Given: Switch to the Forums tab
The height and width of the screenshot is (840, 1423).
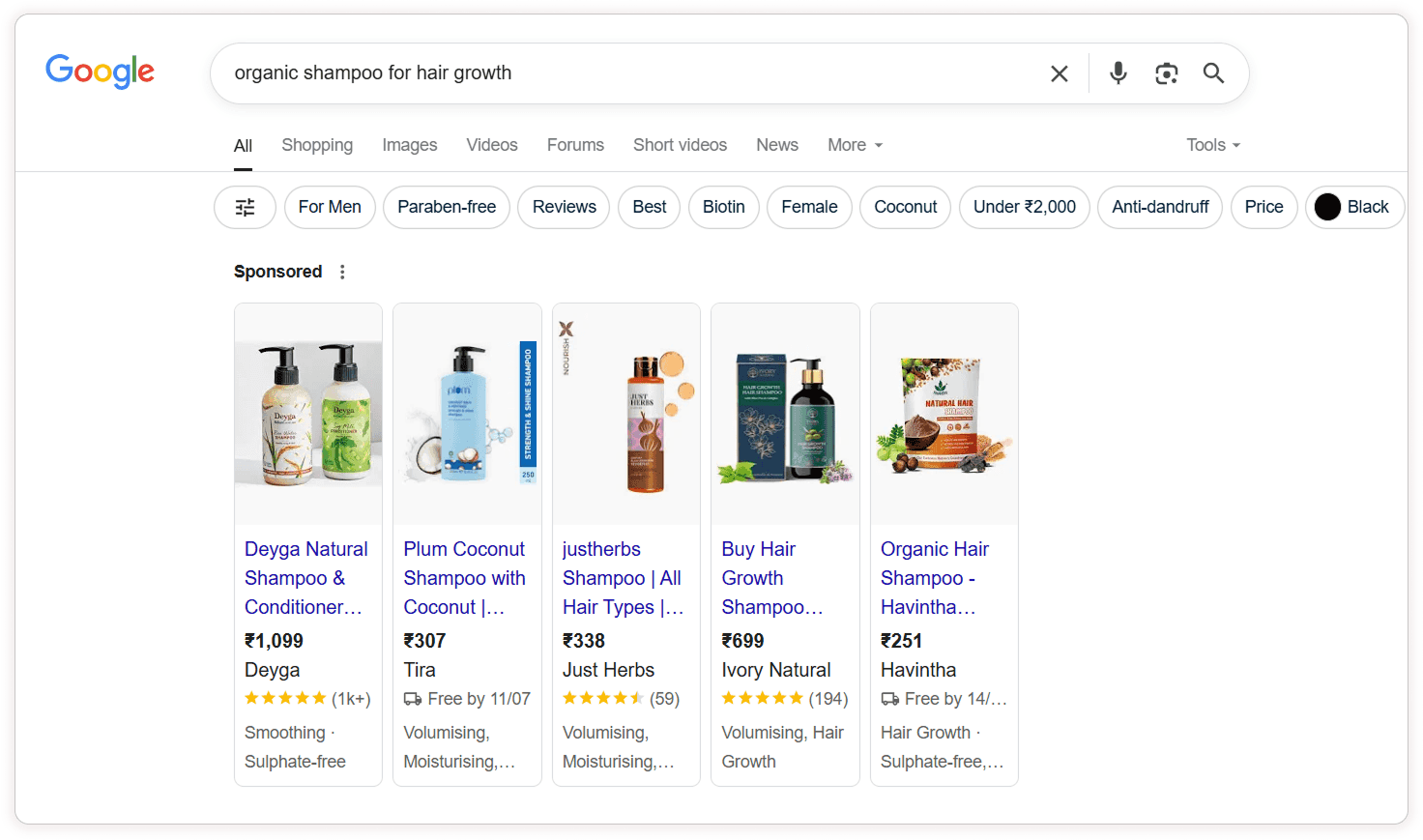Looking at the screenshot, I should 575,145.
